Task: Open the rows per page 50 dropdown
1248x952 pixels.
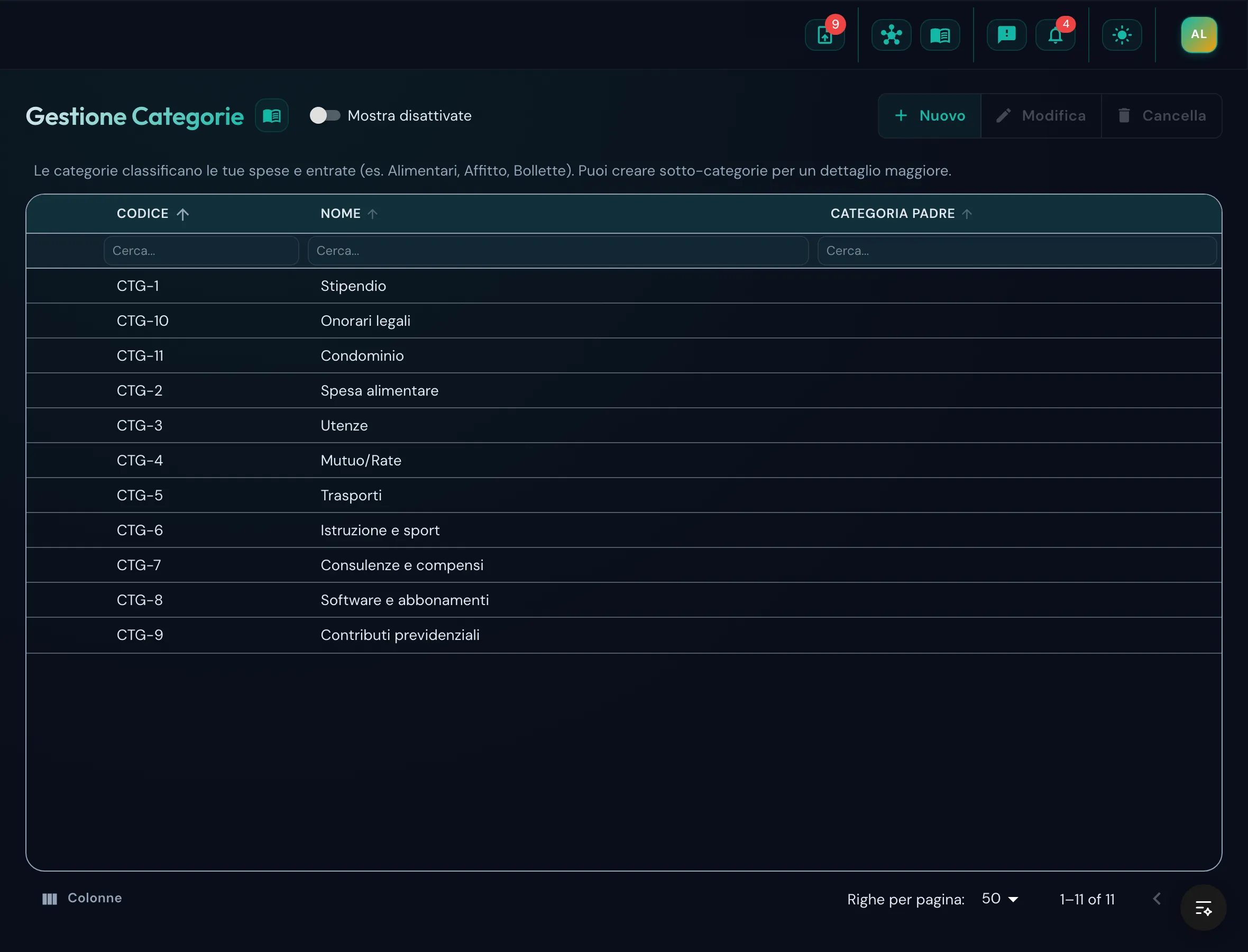Action: click(1001, 899)
